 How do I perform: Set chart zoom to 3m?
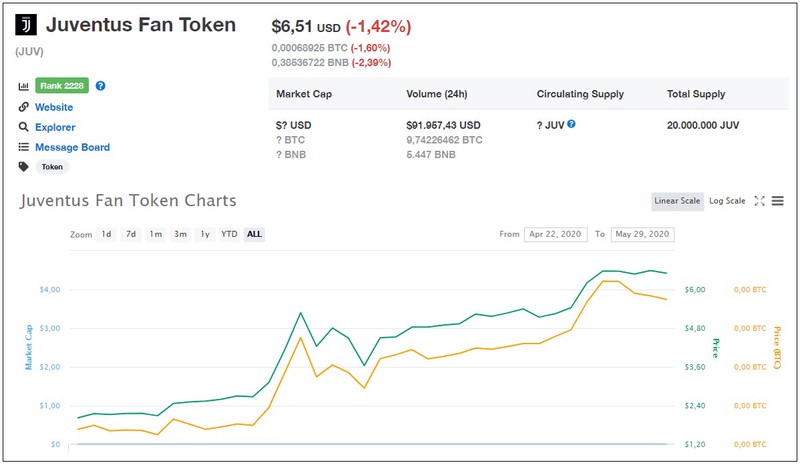pyautogui.click(x=180, y=234)
